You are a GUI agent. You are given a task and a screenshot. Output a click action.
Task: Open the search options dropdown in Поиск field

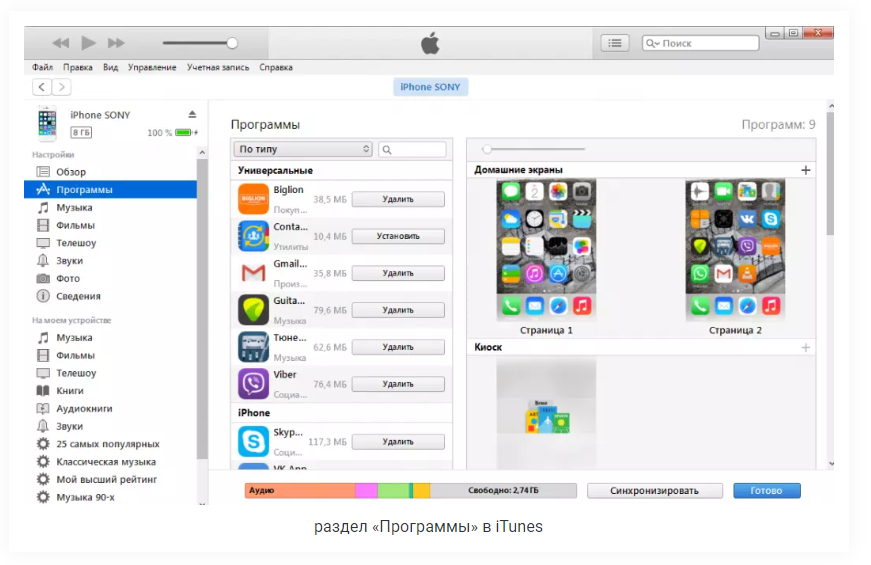click(652, 44)
